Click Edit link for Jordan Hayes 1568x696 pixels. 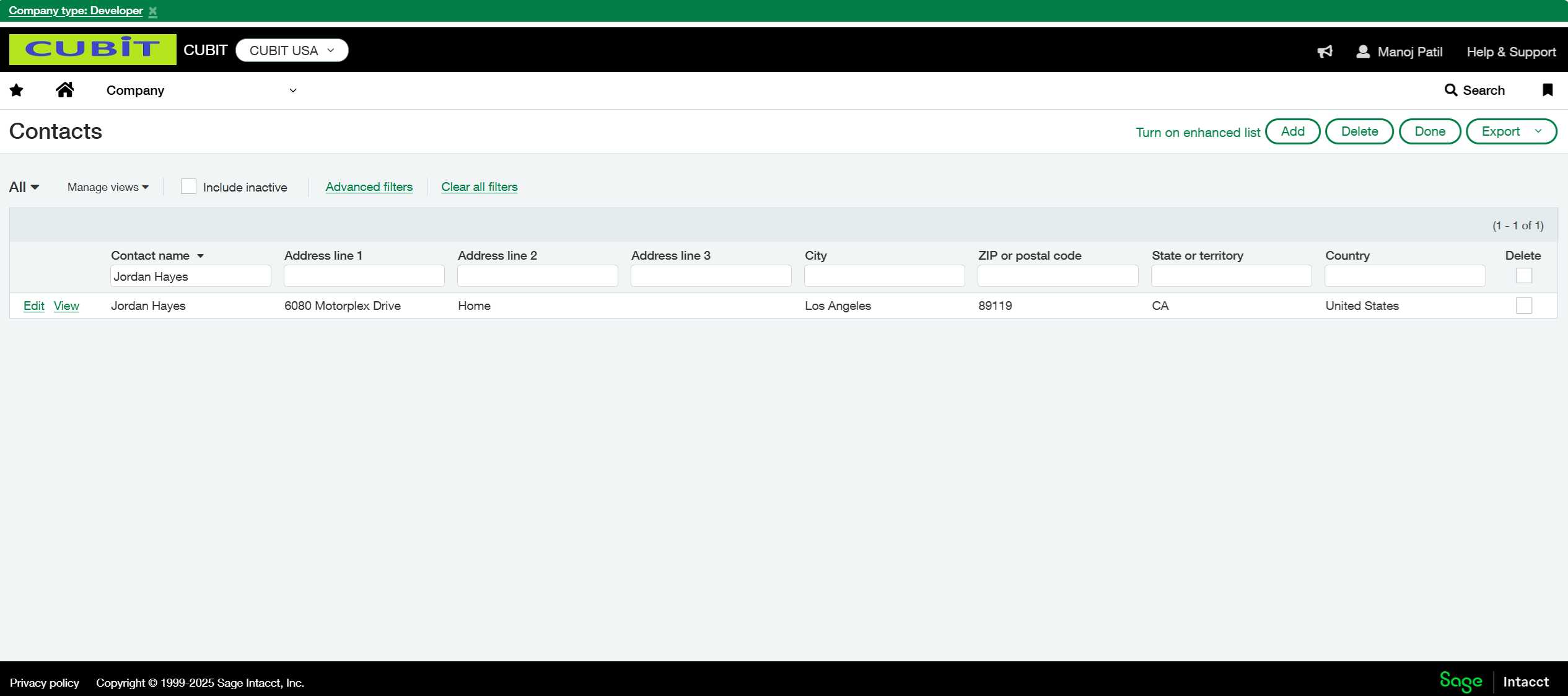tap(33, 306)
